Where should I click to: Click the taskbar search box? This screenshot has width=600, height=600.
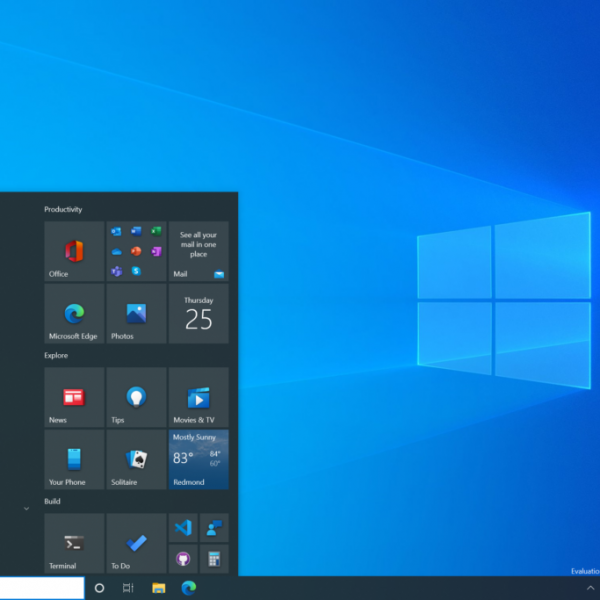[x=42, y=588]
